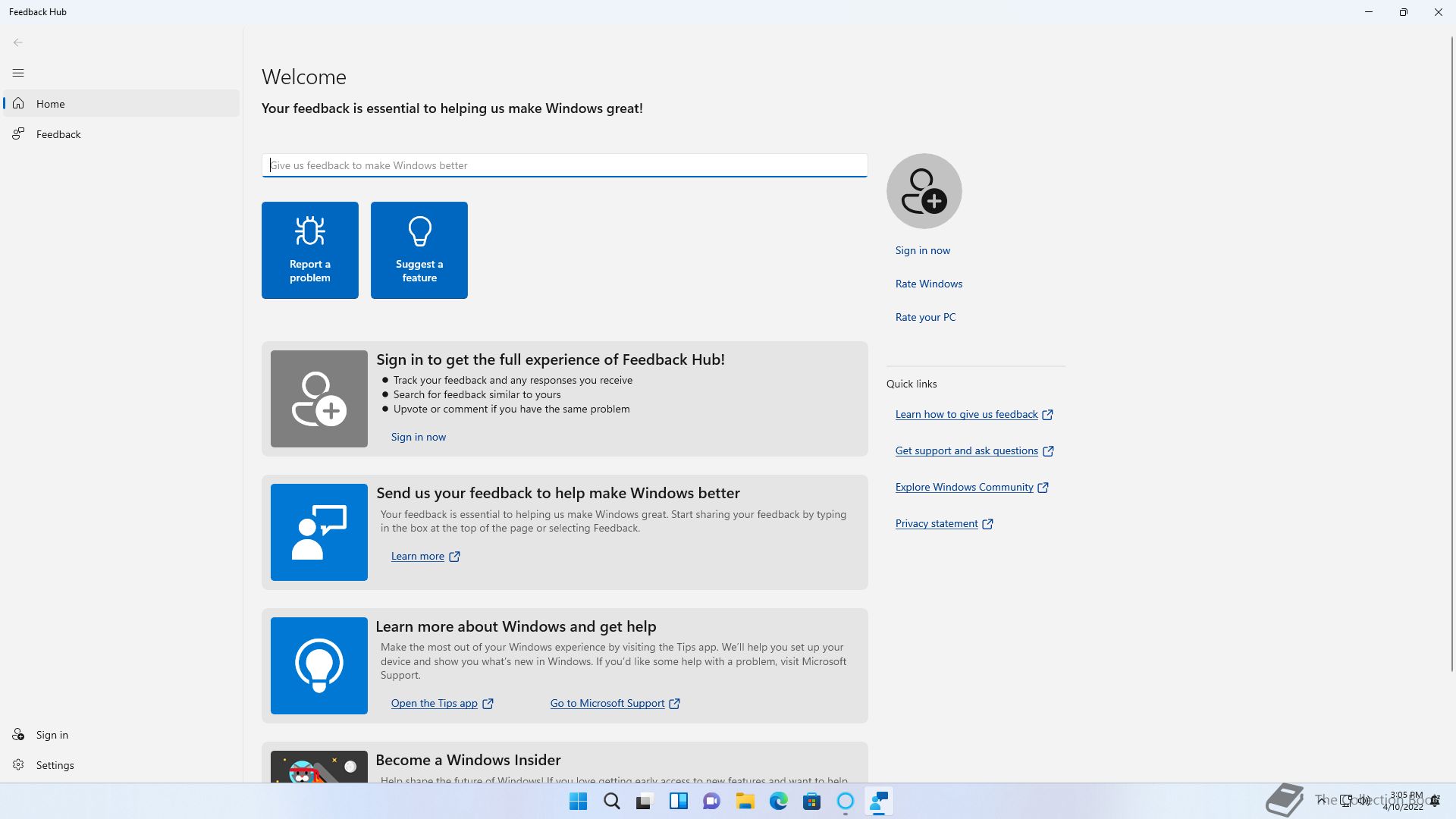Click Report a problem tile
Screen dimensions: 1456x819
(x=310, y=250)
